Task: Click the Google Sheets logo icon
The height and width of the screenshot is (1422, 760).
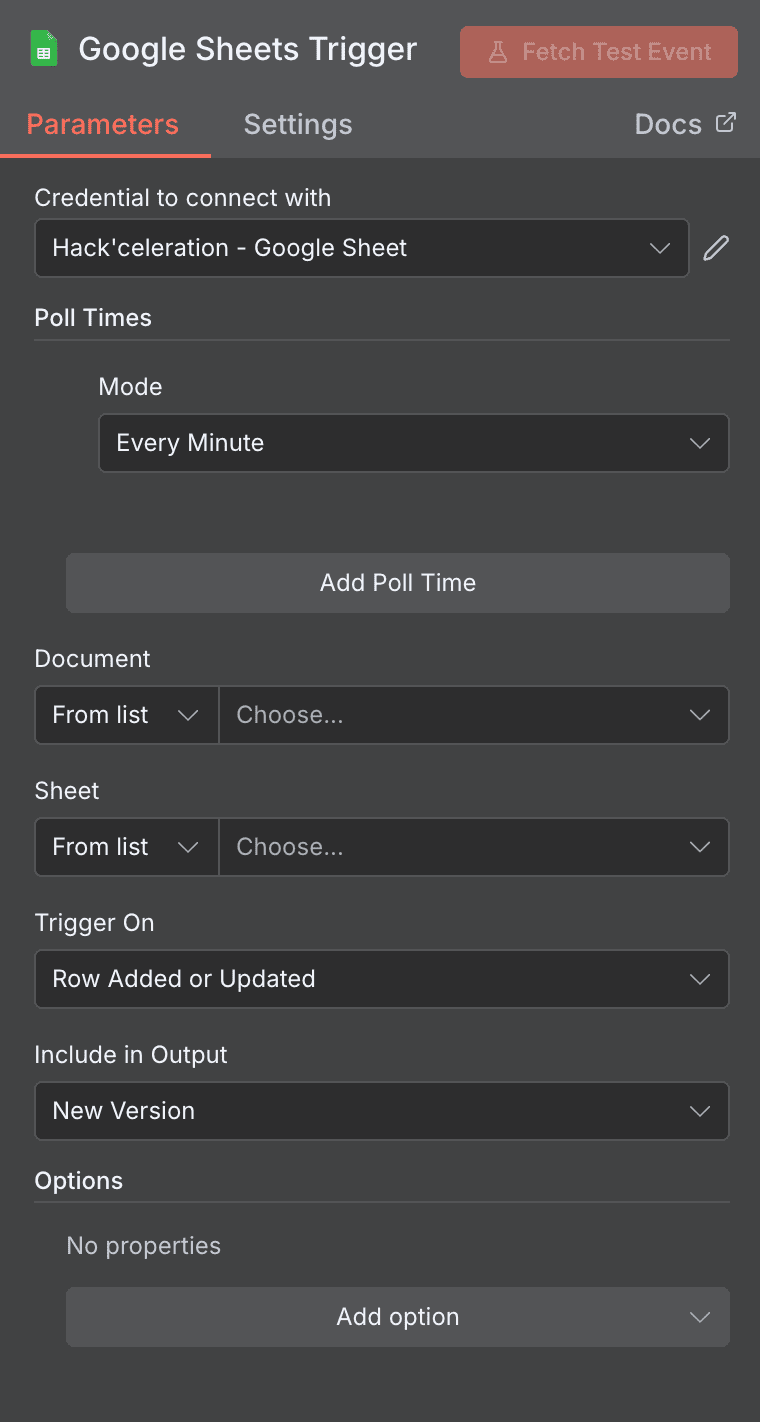Action: (x=47, y=48)
